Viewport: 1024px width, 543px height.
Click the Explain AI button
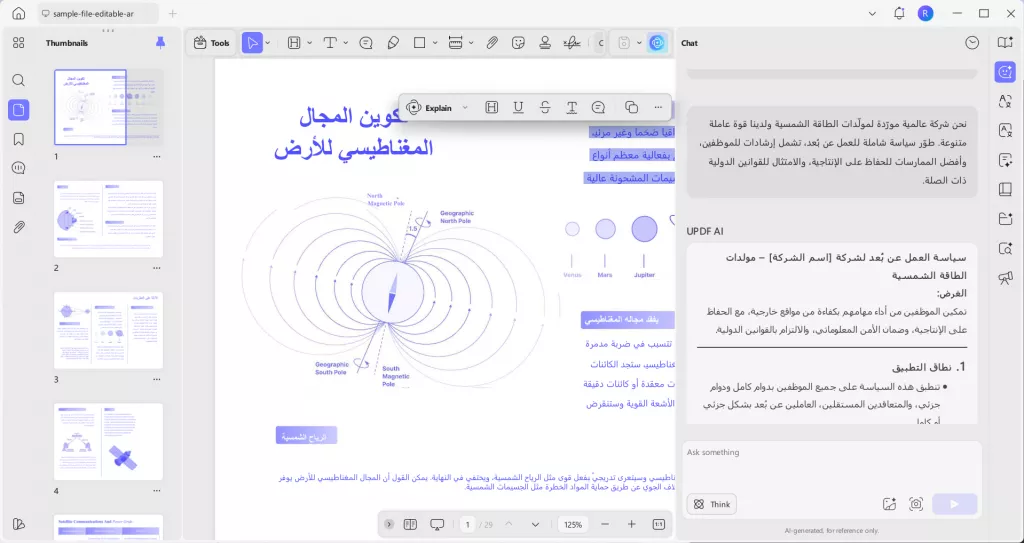coord(429,108)
